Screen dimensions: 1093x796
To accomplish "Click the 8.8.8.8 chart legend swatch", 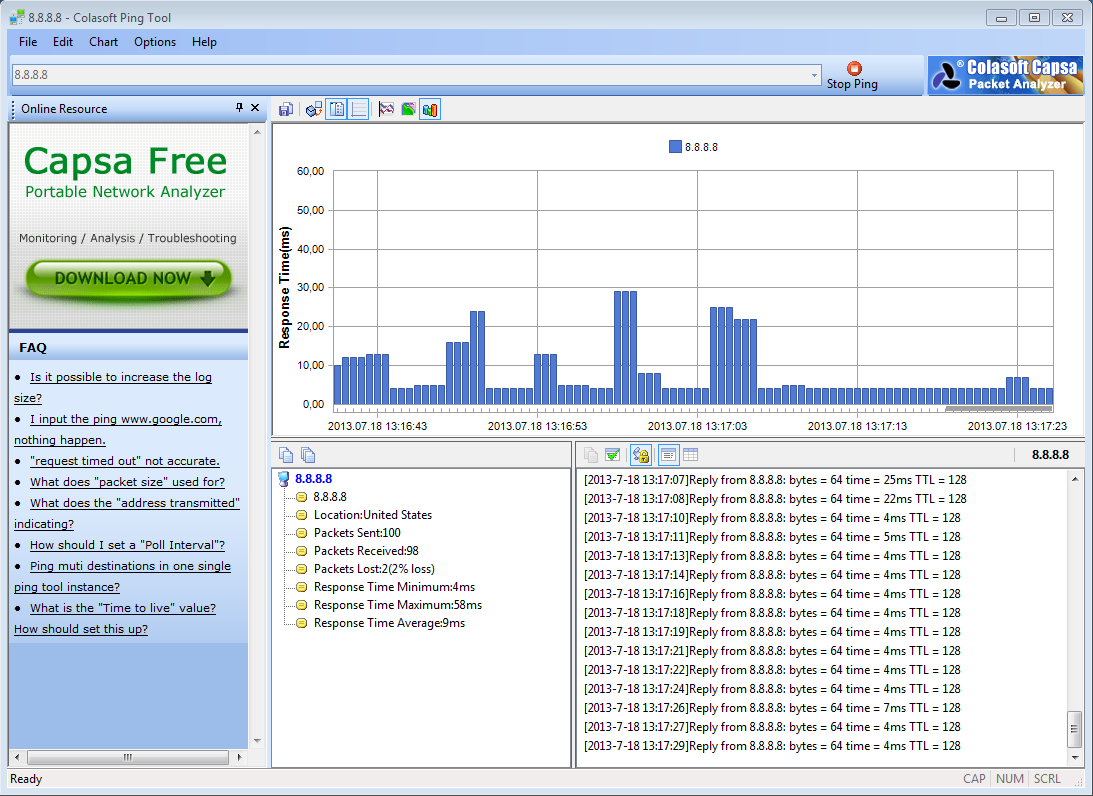I will [x=675, y=147].
